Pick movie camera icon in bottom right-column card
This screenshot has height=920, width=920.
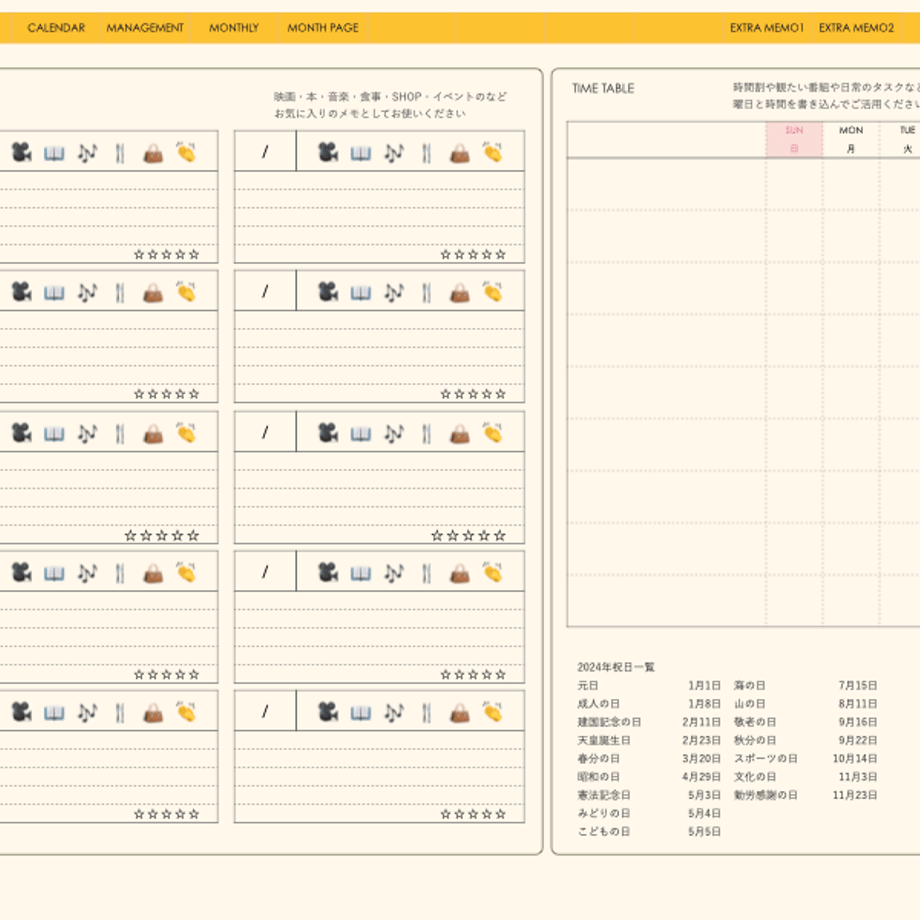pos(328,712)
